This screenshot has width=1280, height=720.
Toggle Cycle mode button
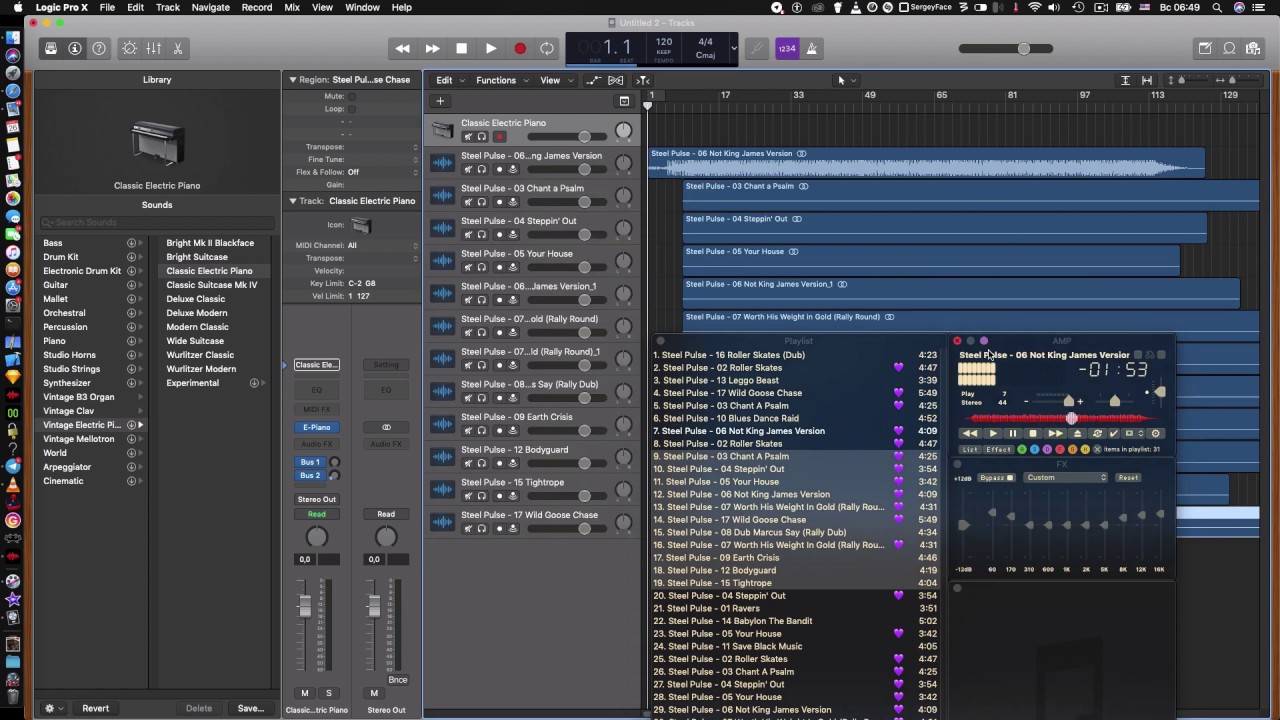pos(547,48)
